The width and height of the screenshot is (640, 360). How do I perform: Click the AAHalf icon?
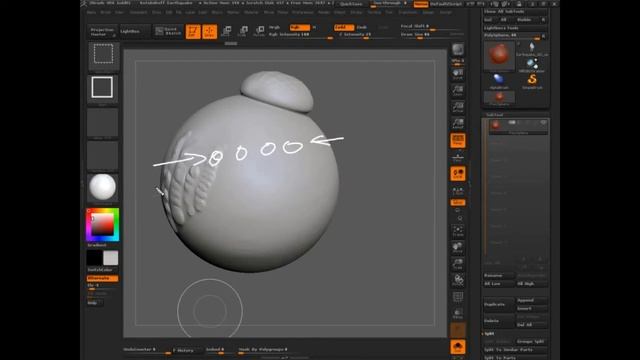[x=458, y=124]
